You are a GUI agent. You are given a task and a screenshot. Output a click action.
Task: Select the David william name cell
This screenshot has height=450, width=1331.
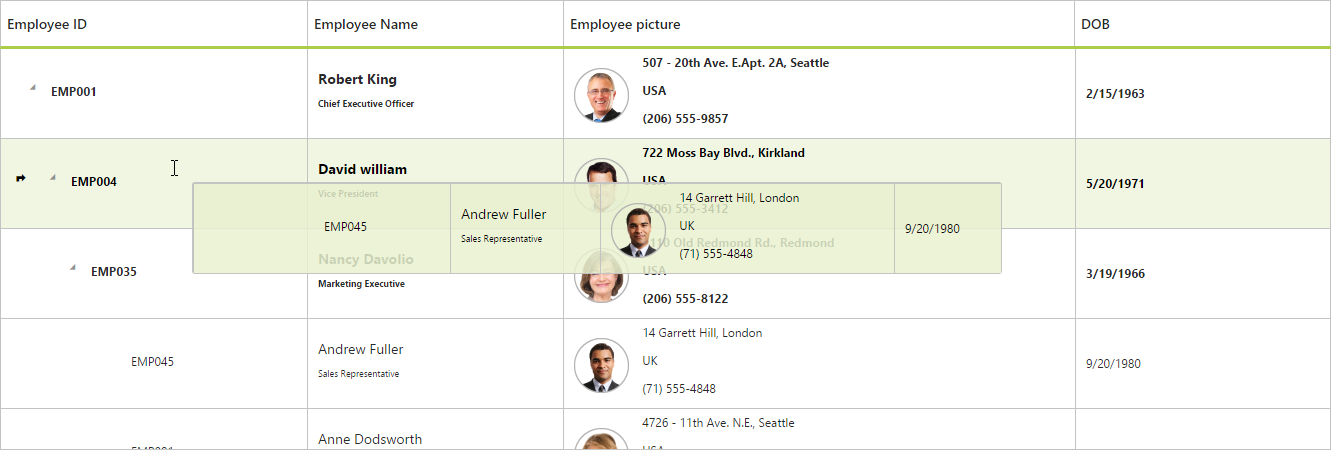[x=362, y=170]
